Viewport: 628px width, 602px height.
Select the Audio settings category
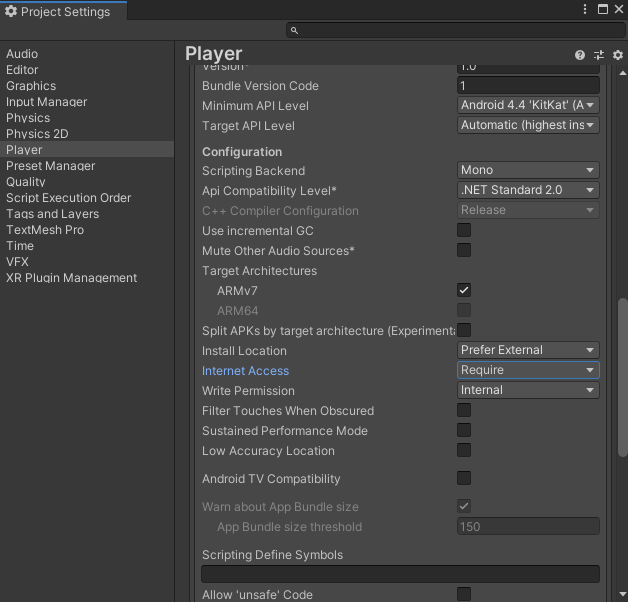(87, 54)
